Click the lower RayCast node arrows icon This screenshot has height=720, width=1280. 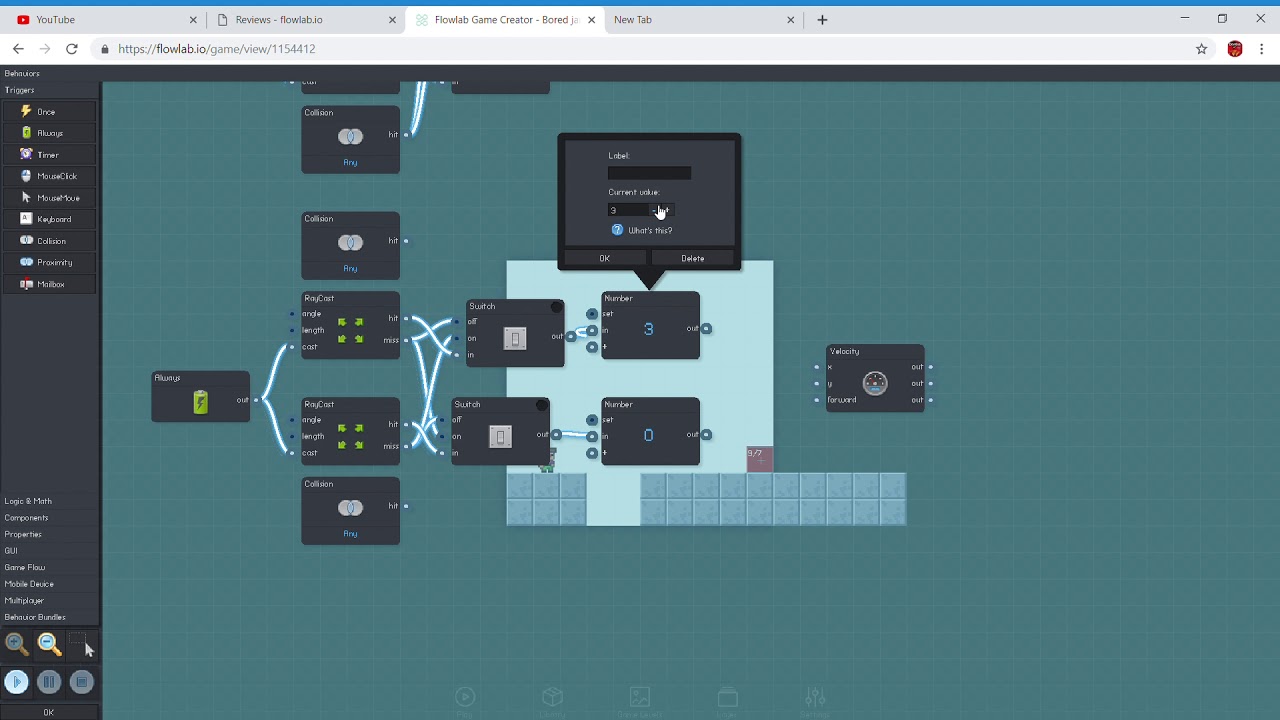[x=350, y=436]
